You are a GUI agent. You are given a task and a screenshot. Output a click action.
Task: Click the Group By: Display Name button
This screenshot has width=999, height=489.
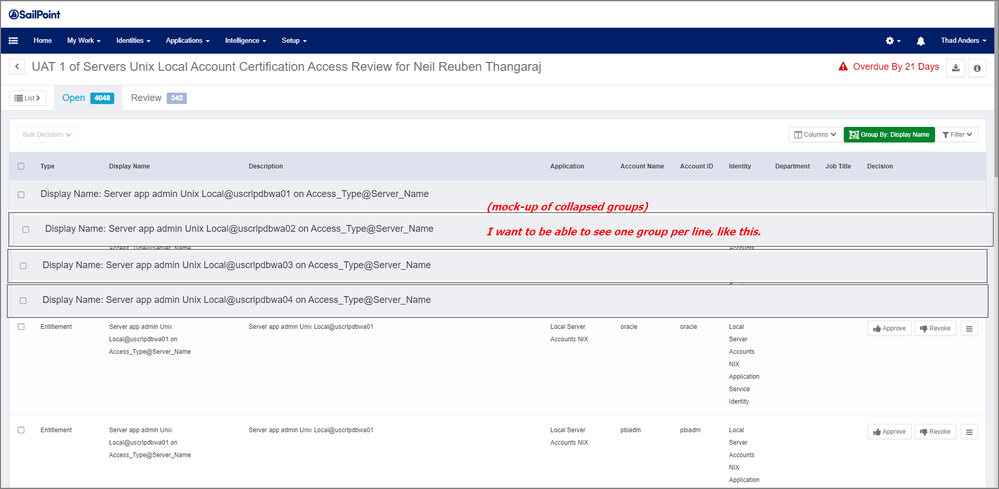[889, 134]
